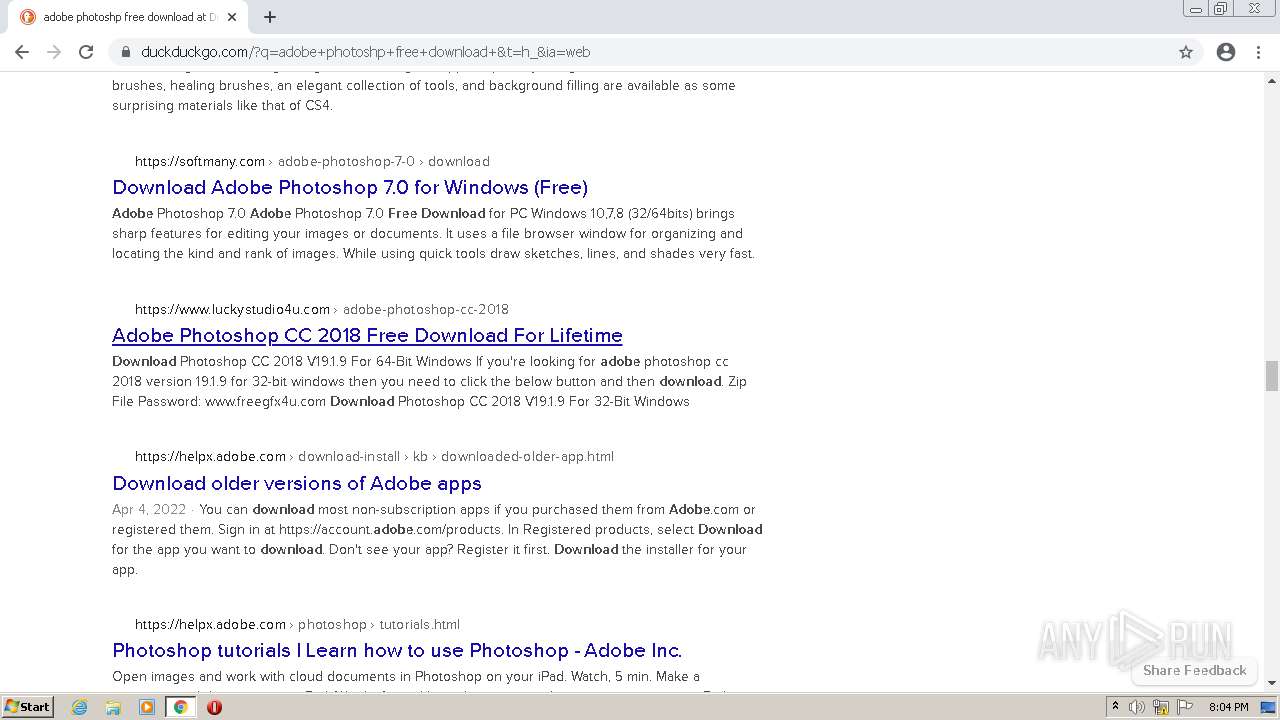Click the red security taskbar icon

coord(214,707)
